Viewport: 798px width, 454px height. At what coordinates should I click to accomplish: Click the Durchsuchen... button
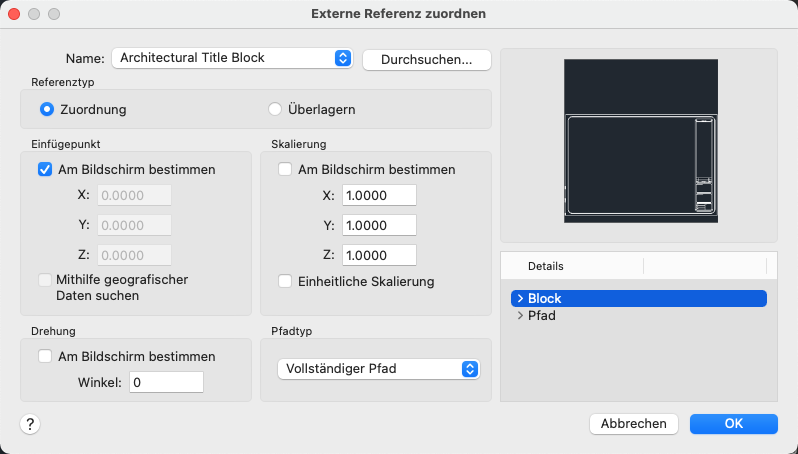point(426,60)
